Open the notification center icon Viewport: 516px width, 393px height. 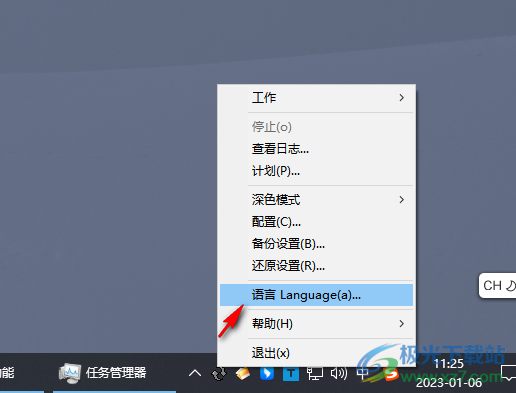508,373
